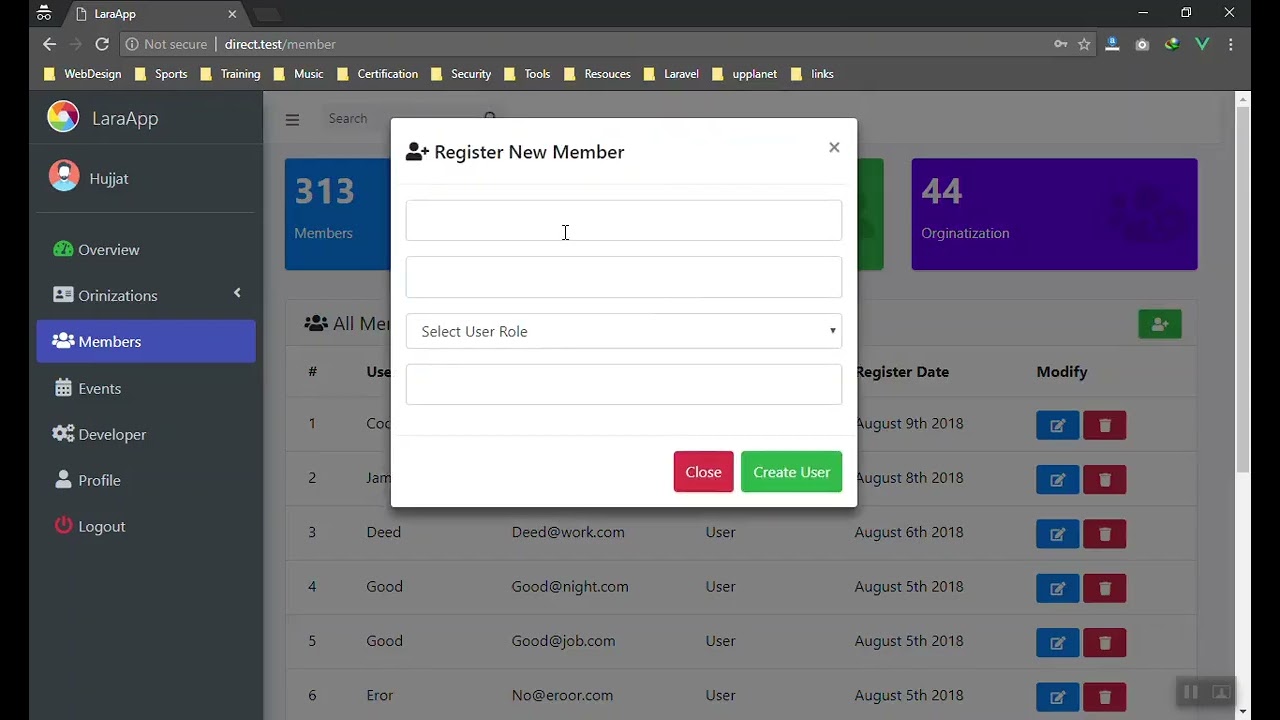This screenshot has height=720, width=1280.
Task: Click the green V extension icon
Action: coord(1202,44)
